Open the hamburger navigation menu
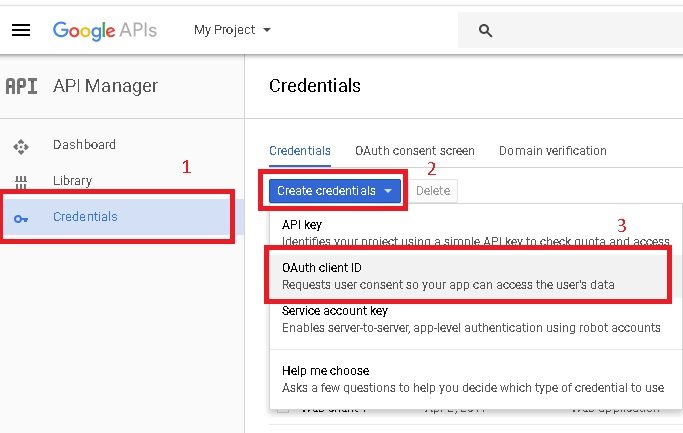This screenshot has width=683, height=433. point(21,30)
